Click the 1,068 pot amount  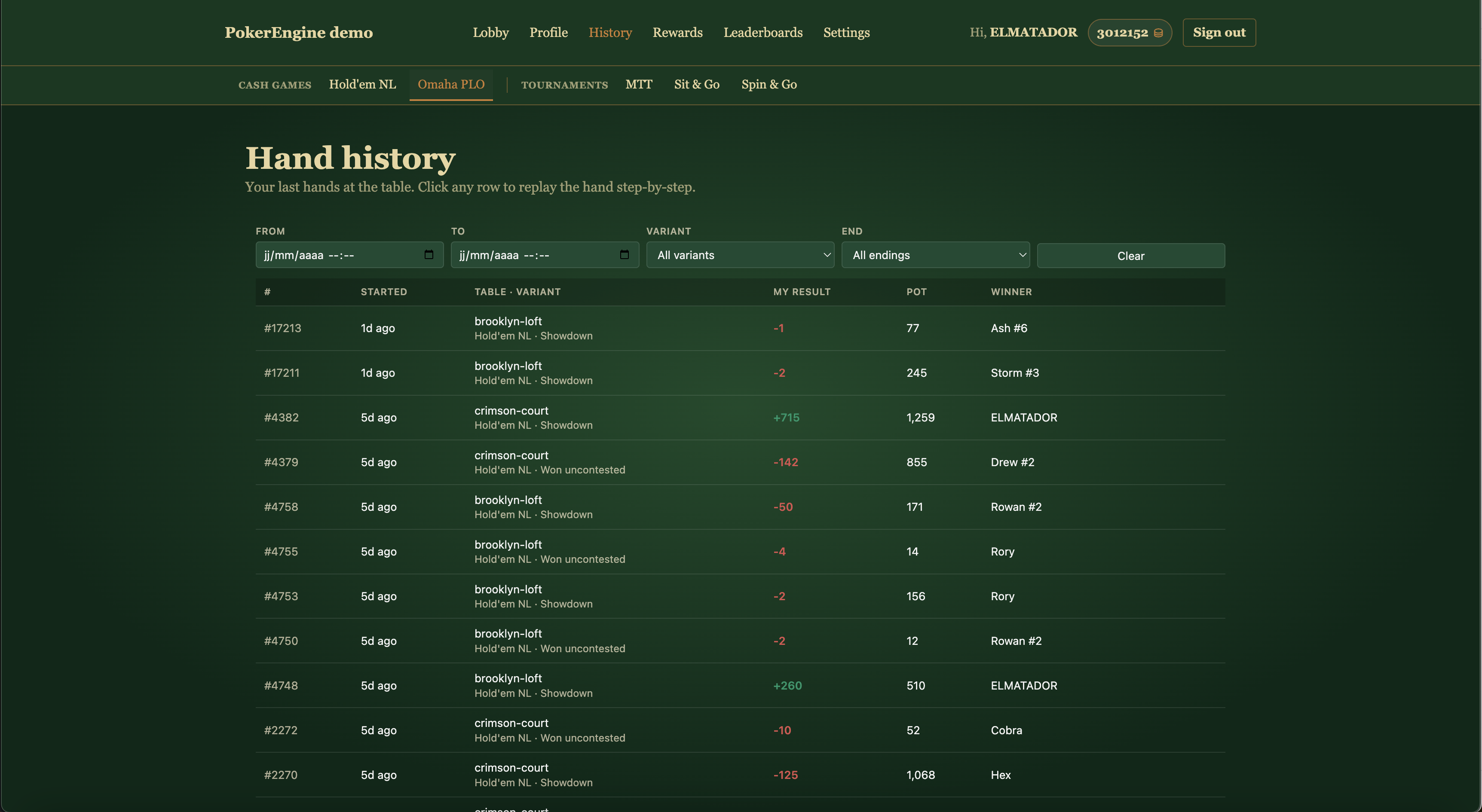coord(920,775)
